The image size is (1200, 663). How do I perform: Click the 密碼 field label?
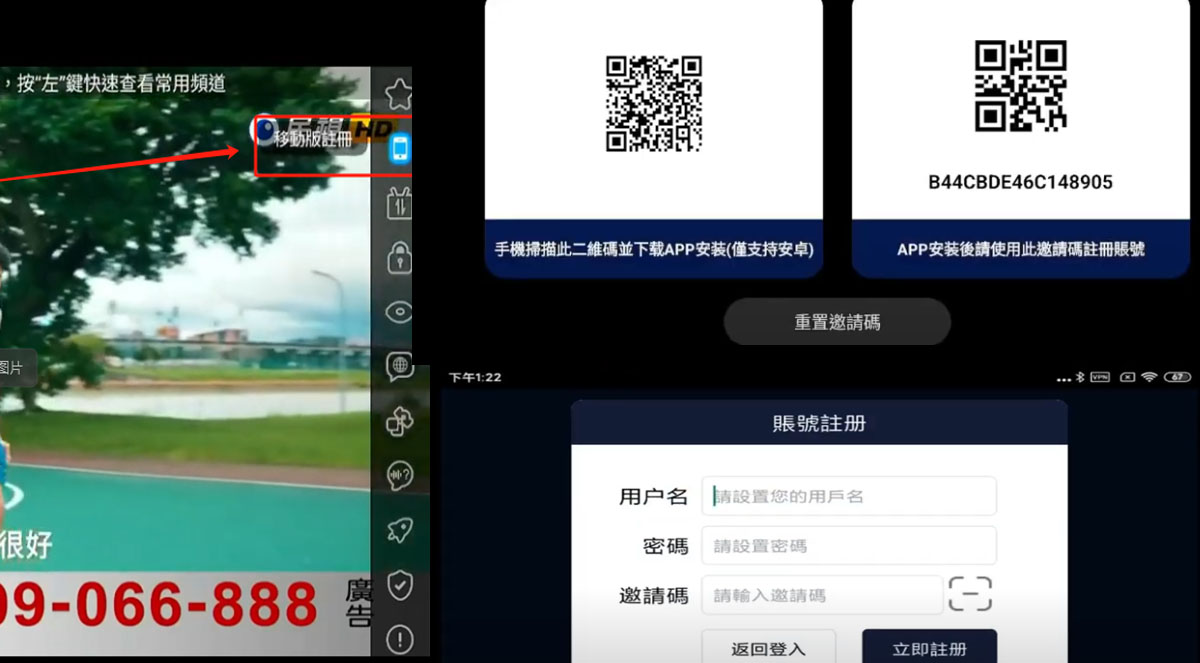tap(666, 546)
